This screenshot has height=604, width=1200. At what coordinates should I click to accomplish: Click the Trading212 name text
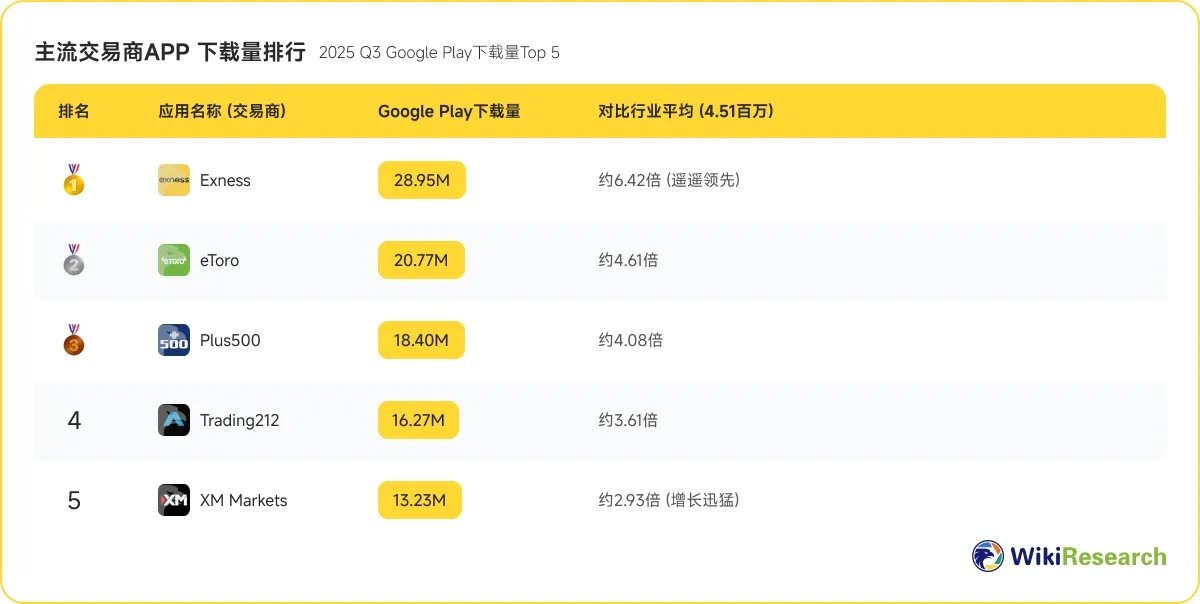240,420
